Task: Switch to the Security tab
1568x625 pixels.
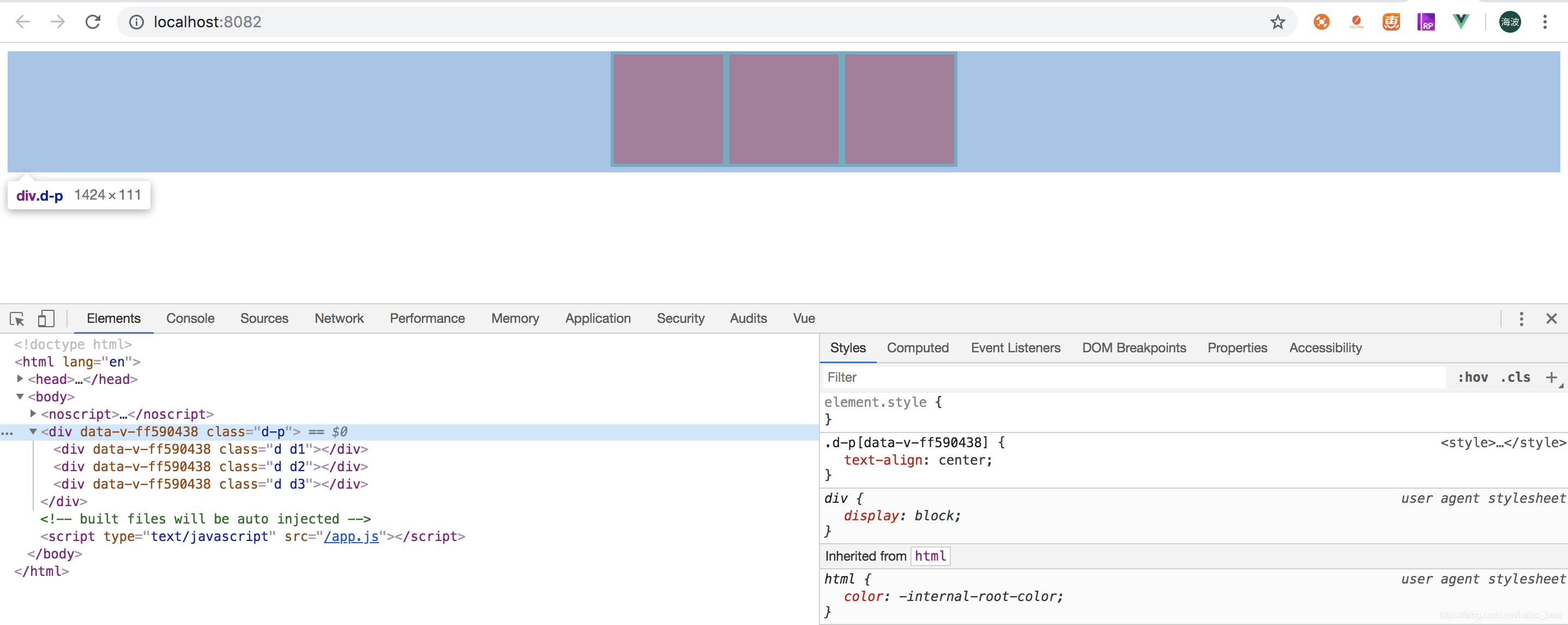Action: (x=680, y=318)
